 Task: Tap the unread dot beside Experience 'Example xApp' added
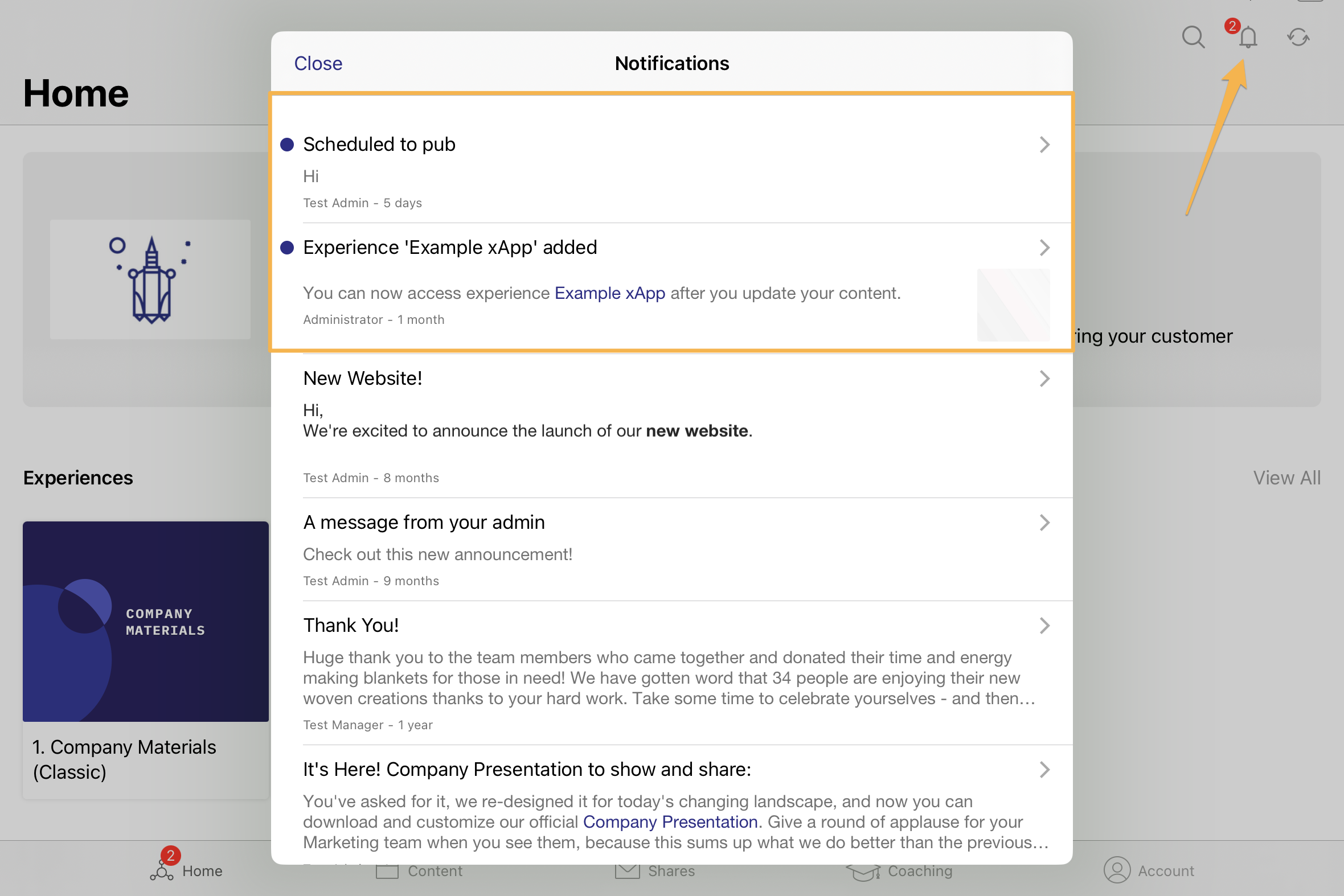pos(287,248)
